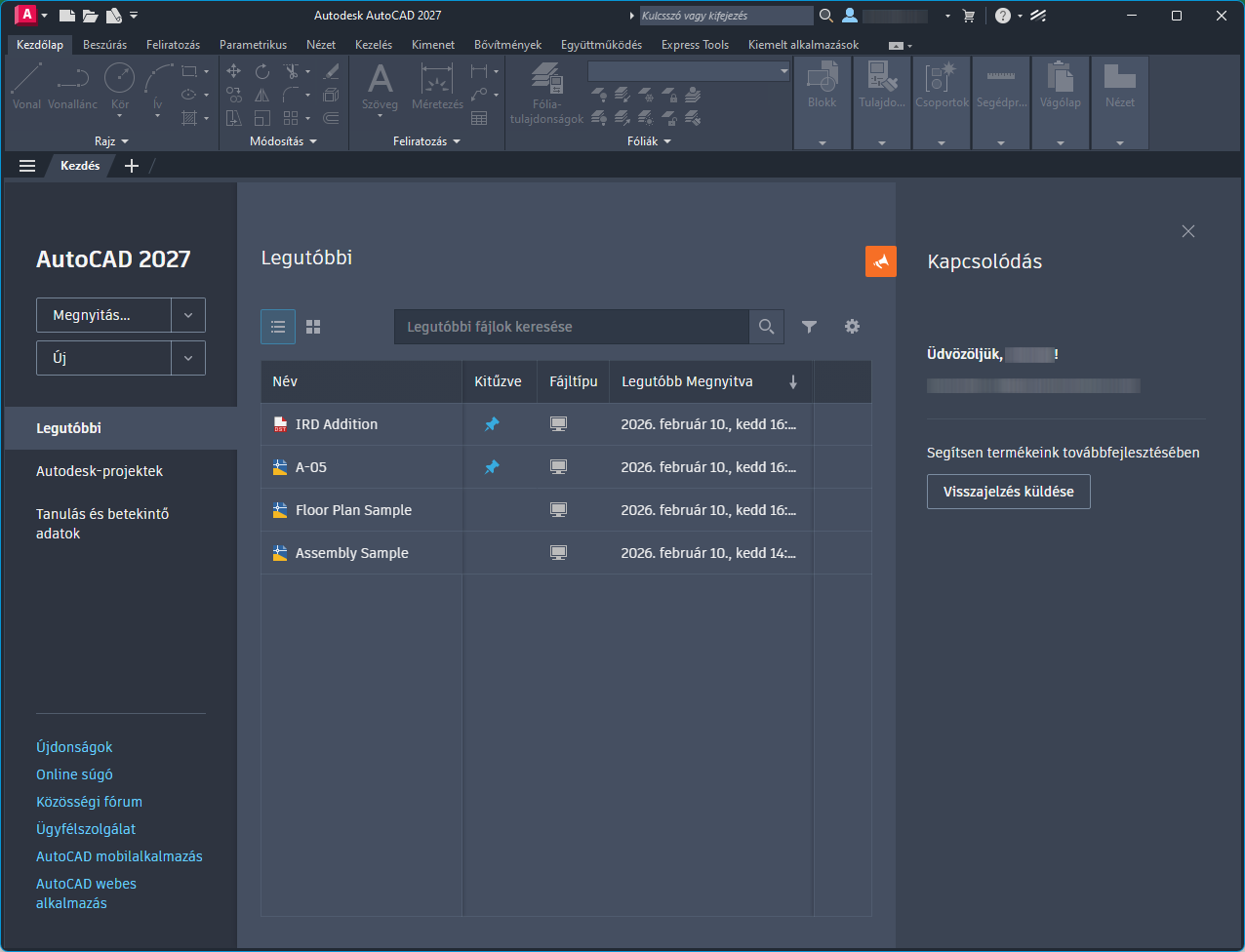
Task: Click the Rotate tool icon in Módosítás panel
Action: 262,71
